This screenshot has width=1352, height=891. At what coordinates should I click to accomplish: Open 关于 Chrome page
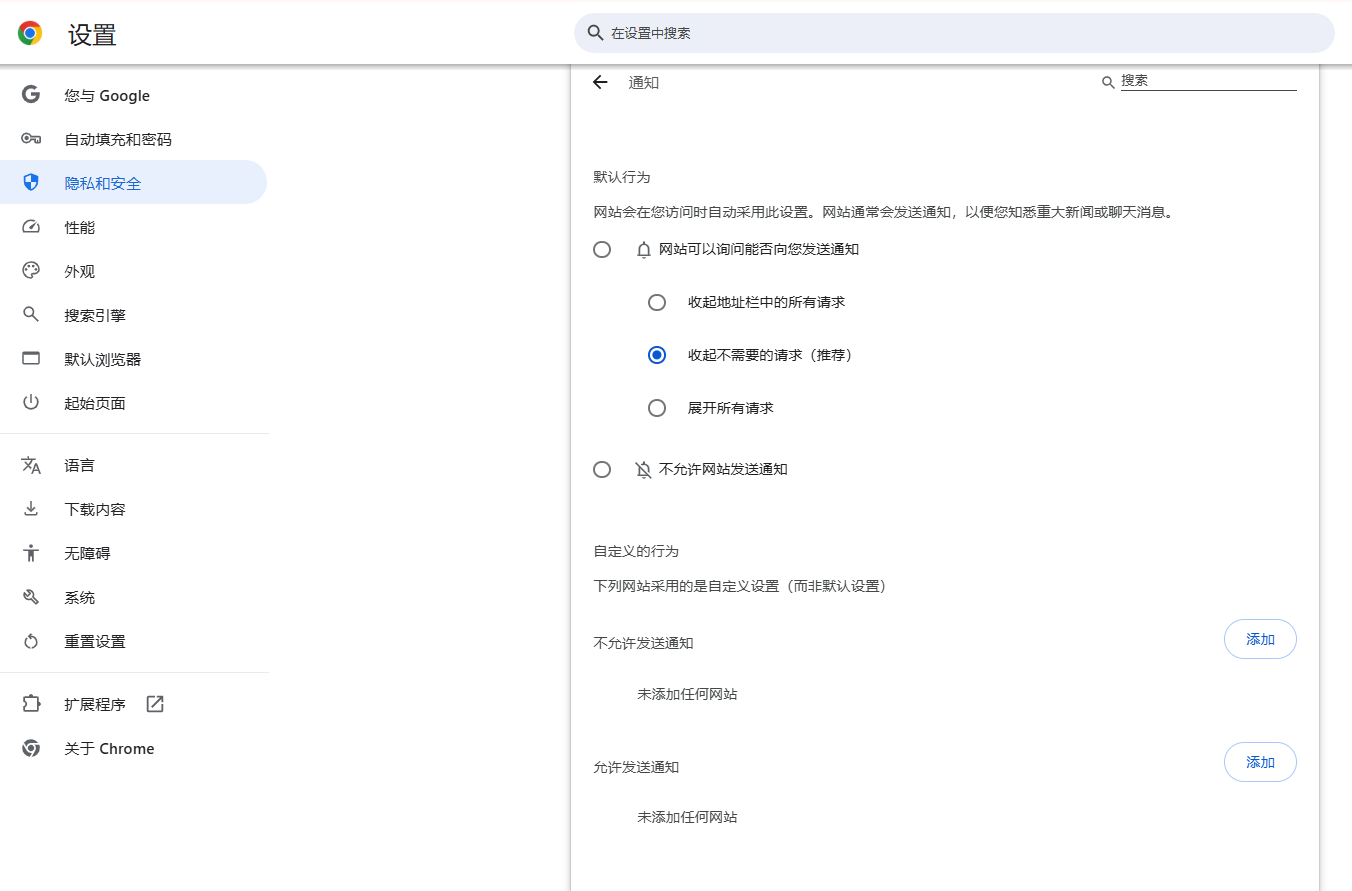coord(134,748)
